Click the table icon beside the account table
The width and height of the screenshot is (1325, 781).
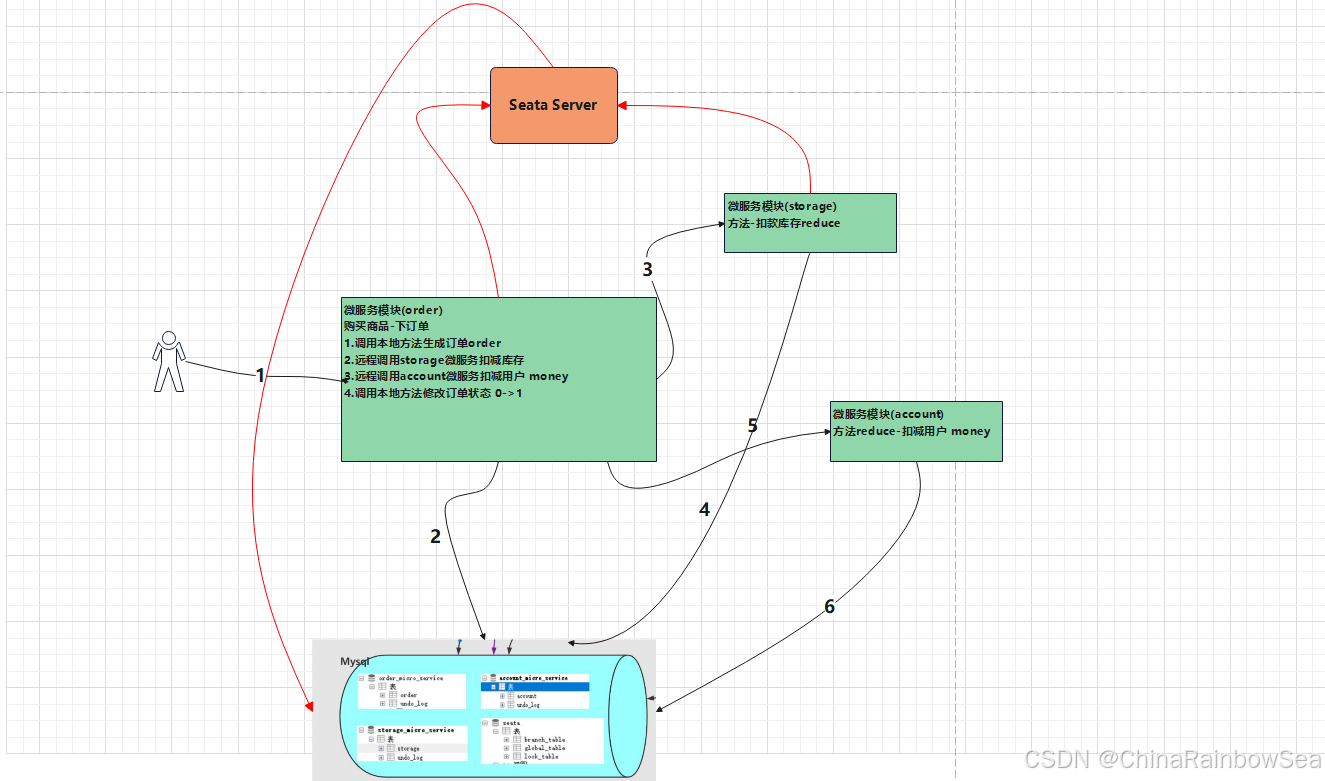(x=511, y=696)
